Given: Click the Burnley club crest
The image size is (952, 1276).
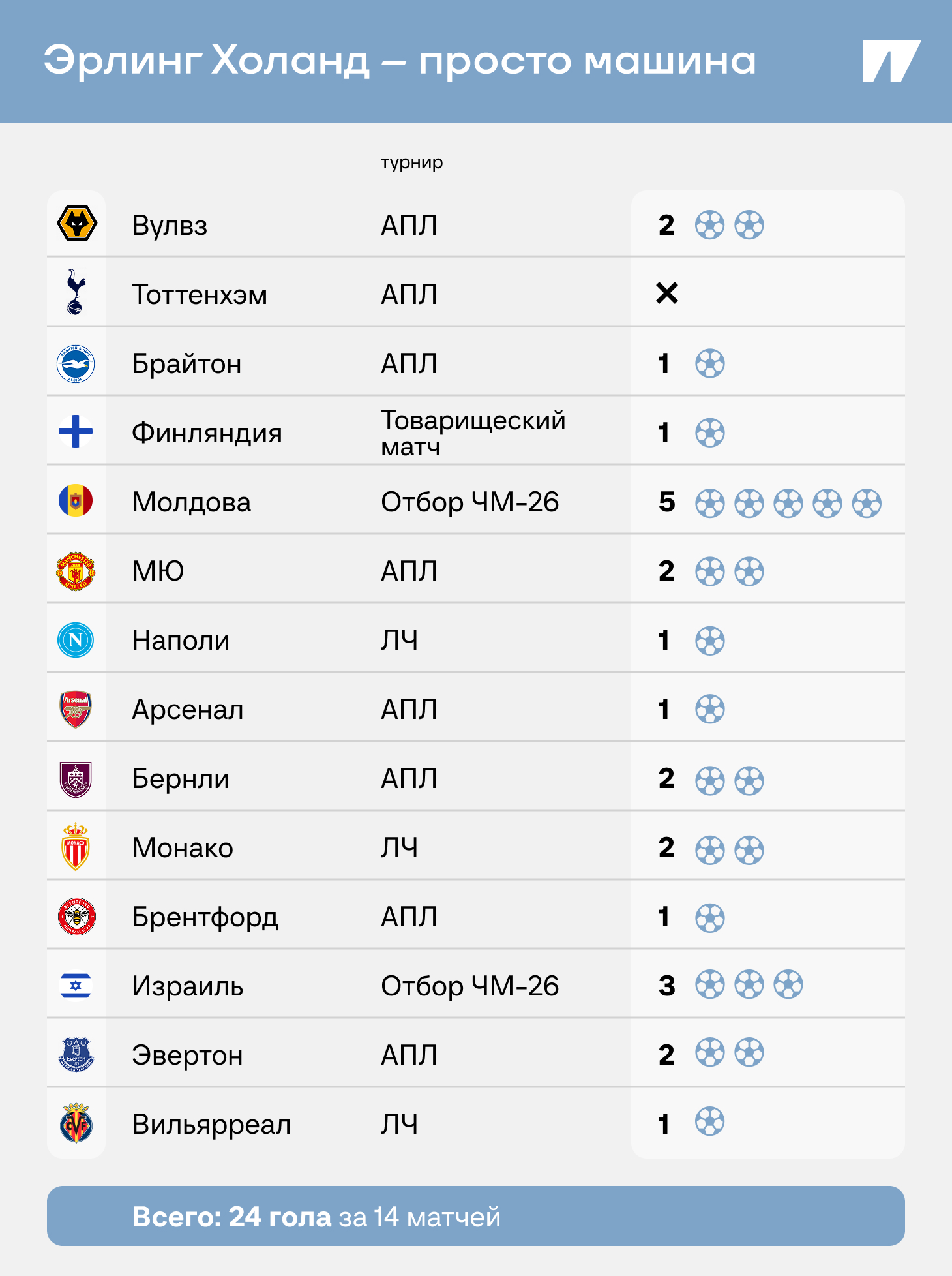Looking at the screenshot, I should click(76, 779).
